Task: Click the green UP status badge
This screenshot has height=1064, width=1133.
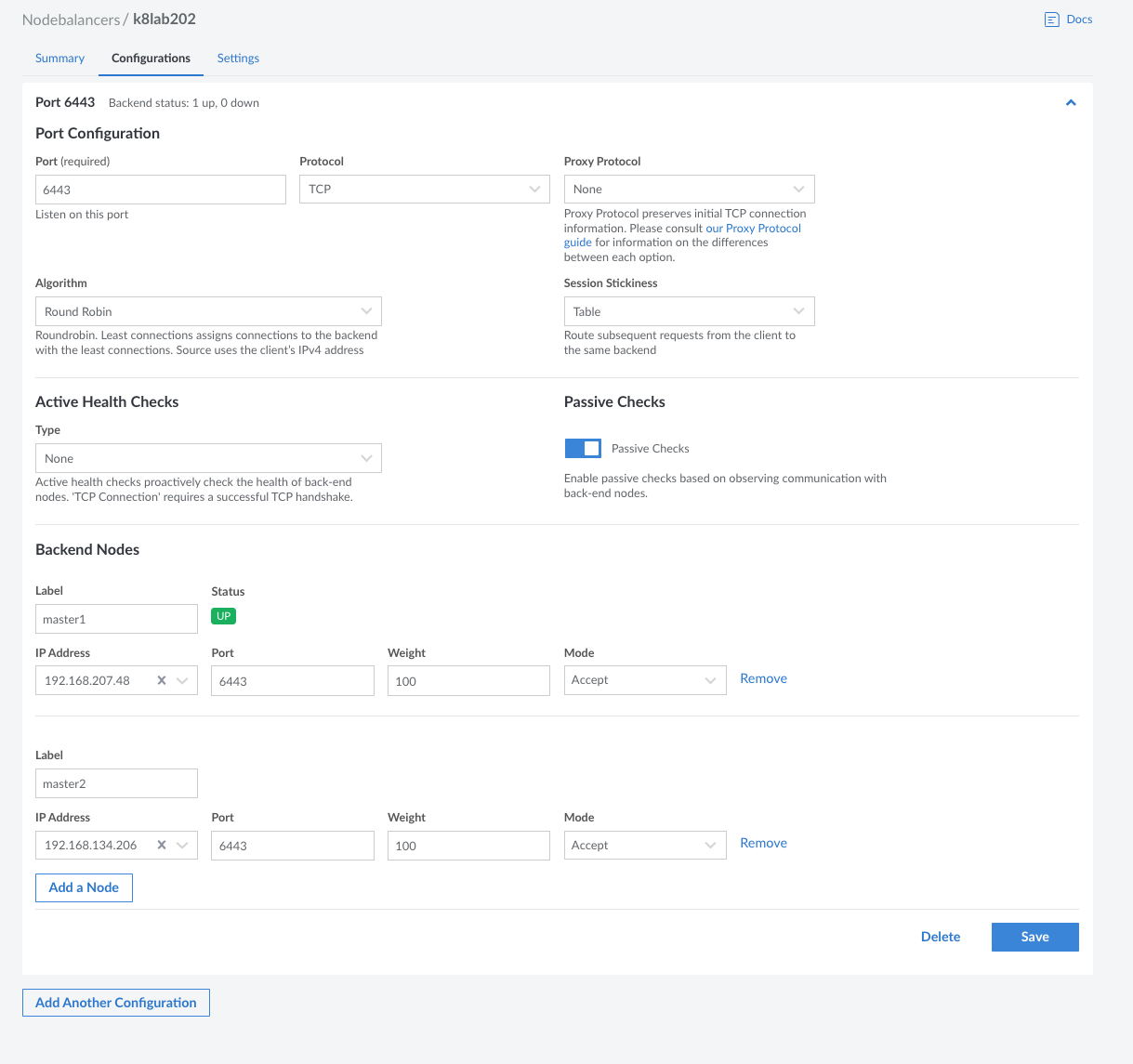Action: [x=223, y=616]
